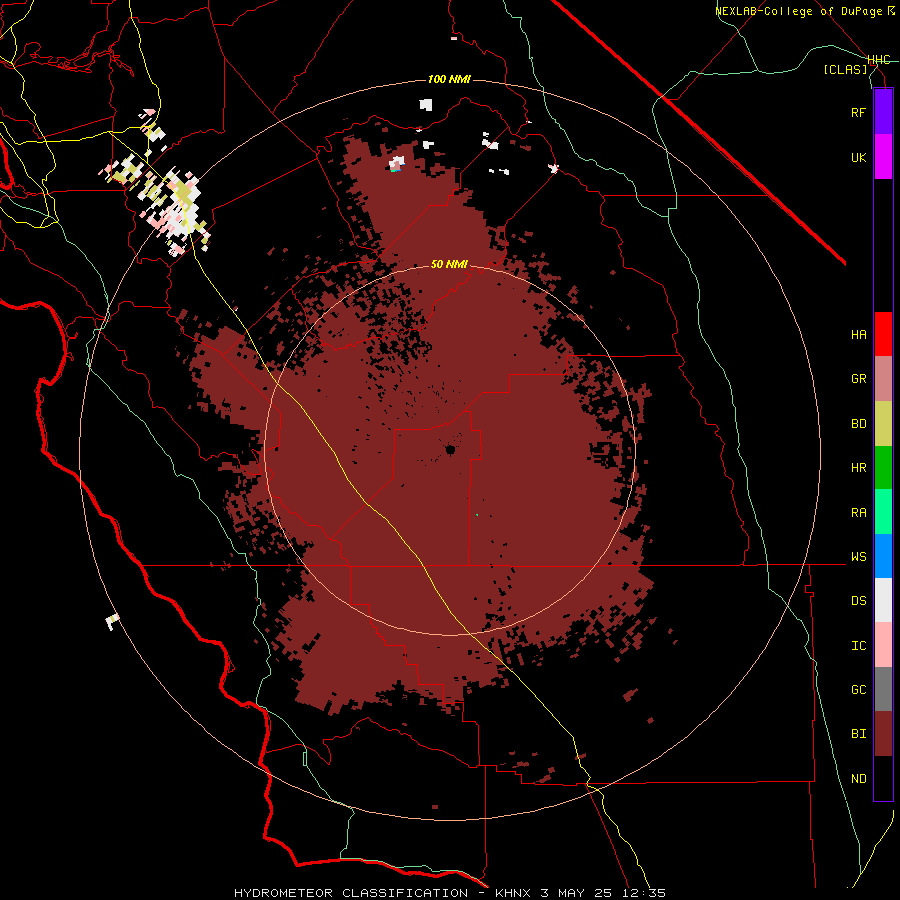Click the DS legend label

(858, 600)
